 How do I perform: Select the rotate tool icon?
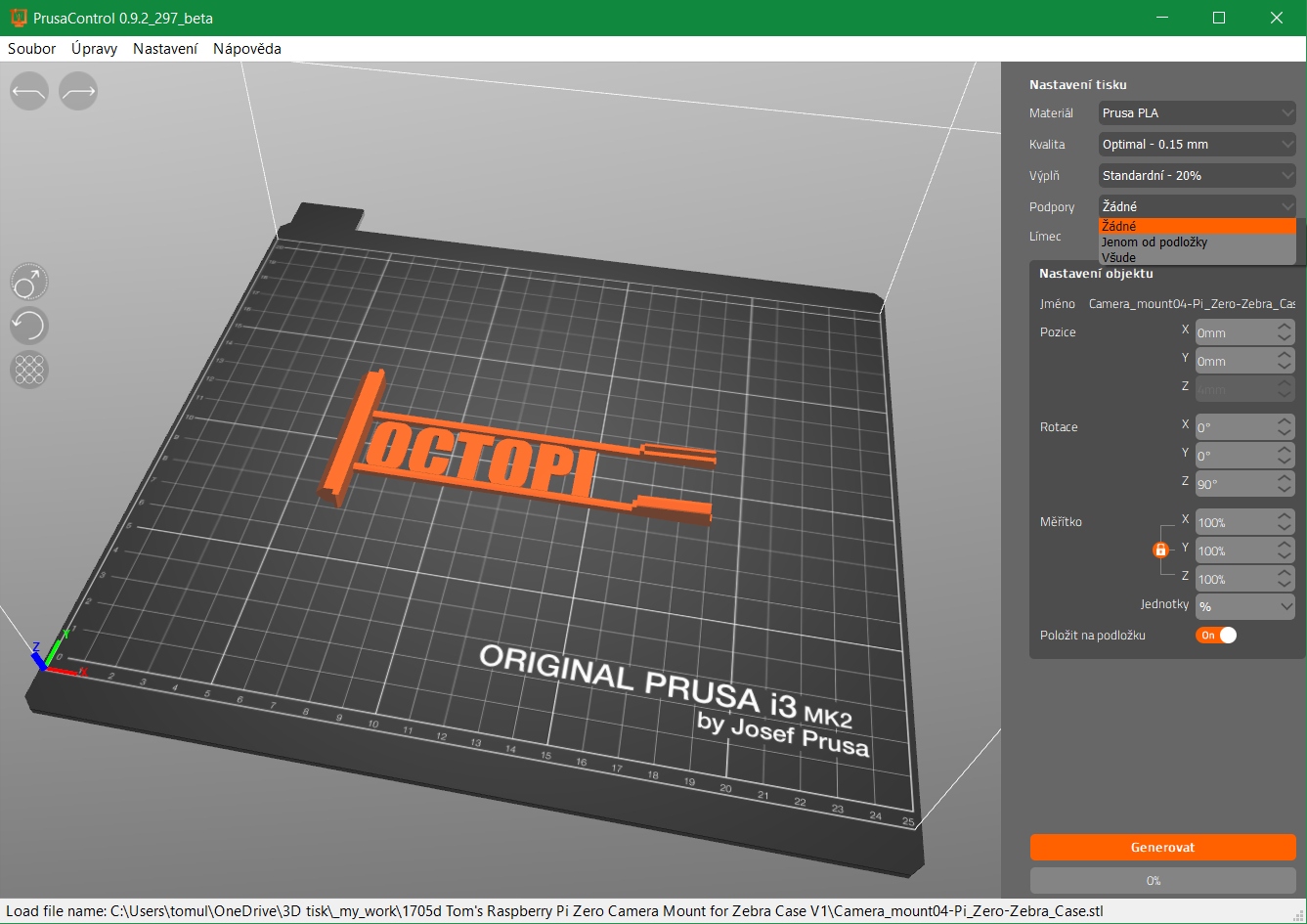(x=29, y=326)
